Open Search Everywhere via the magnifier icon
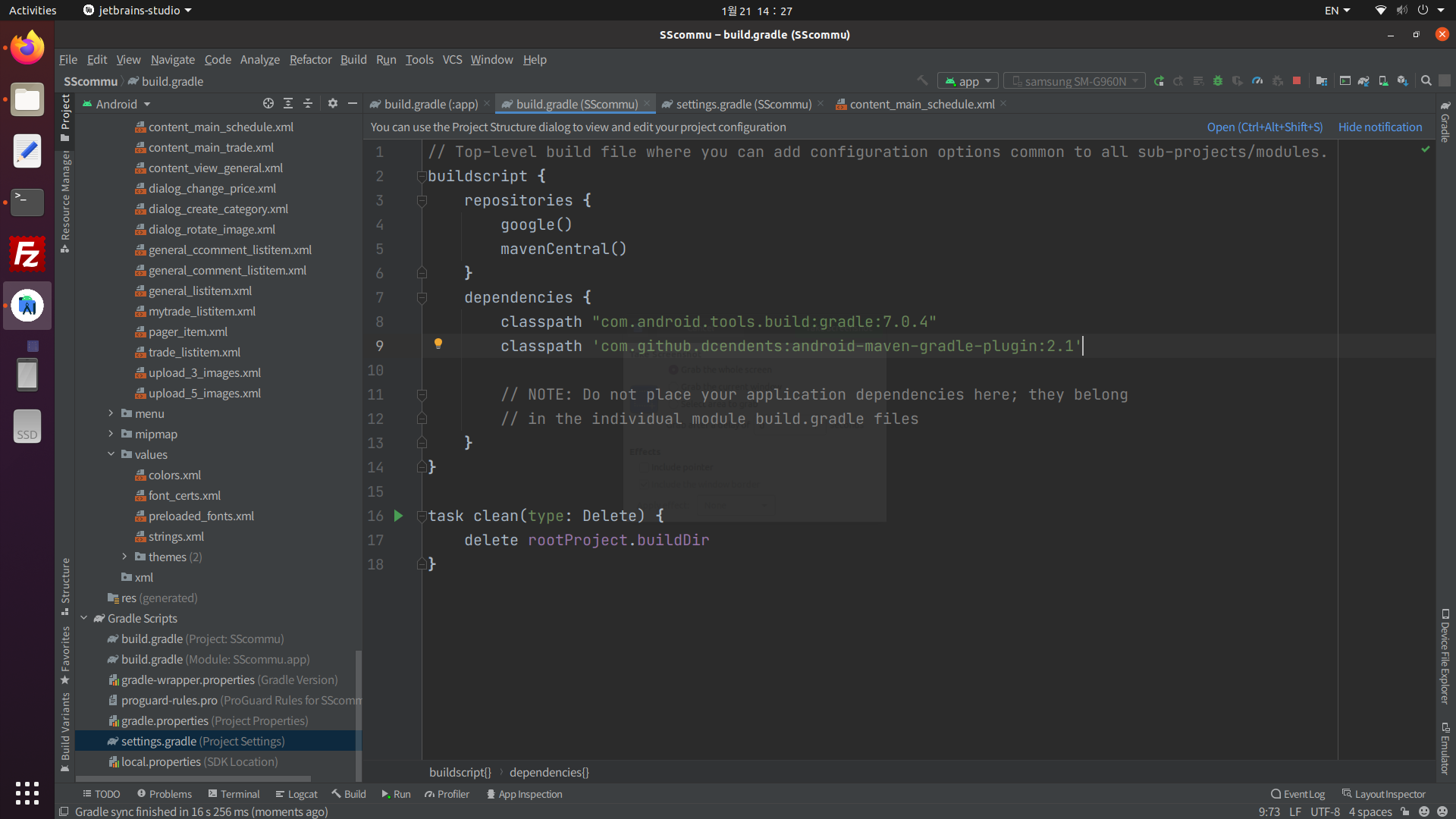The image size is (1456, 819). (1426, 81)
